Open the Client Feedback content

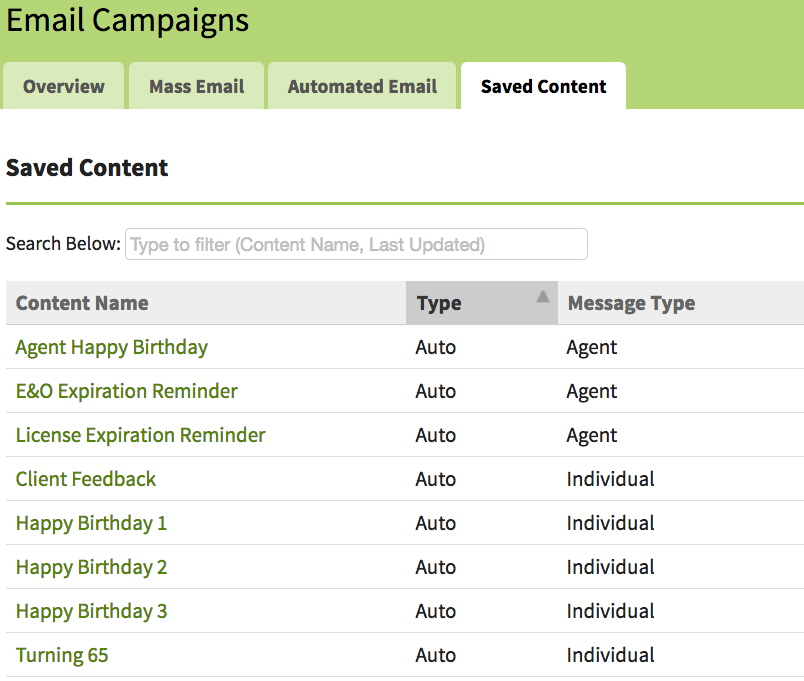point(86,479)
